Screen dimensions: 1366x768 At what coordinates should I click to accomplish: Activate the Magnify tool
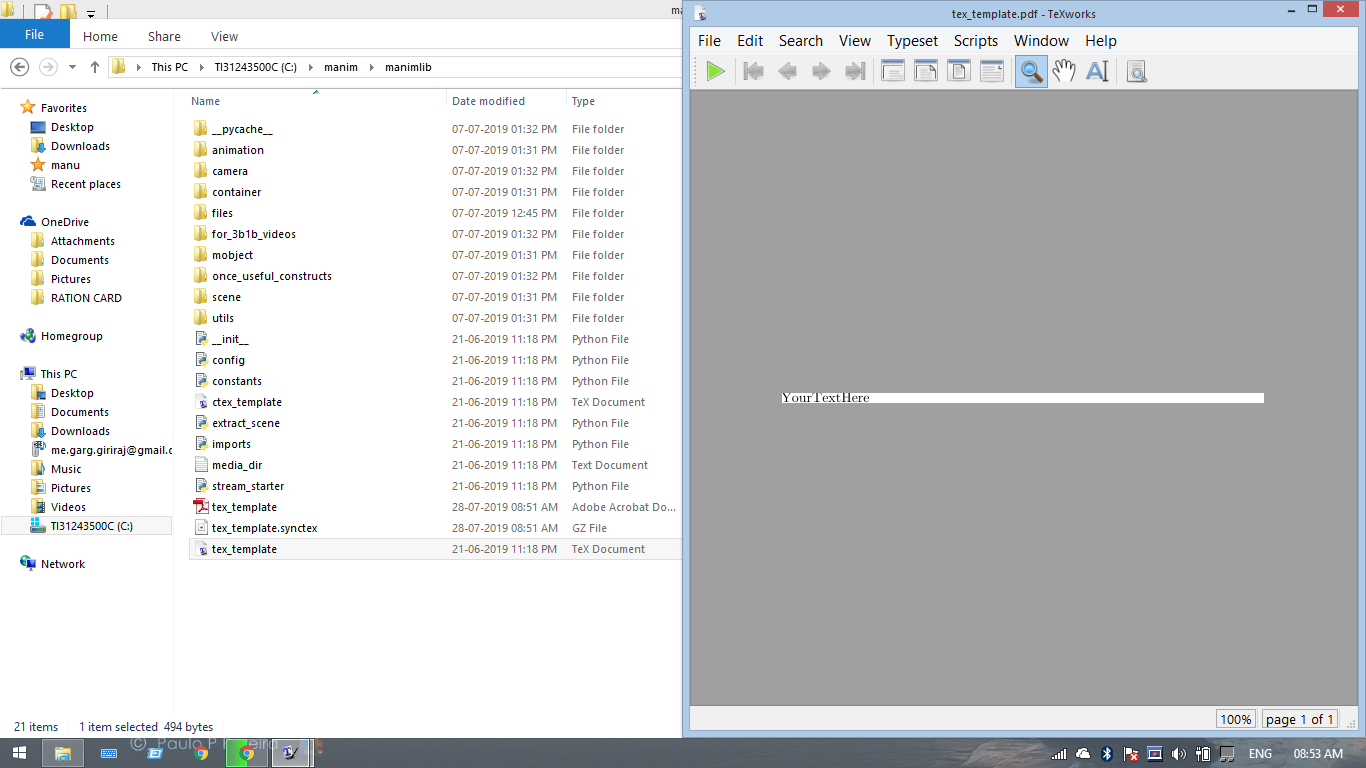1031,71
